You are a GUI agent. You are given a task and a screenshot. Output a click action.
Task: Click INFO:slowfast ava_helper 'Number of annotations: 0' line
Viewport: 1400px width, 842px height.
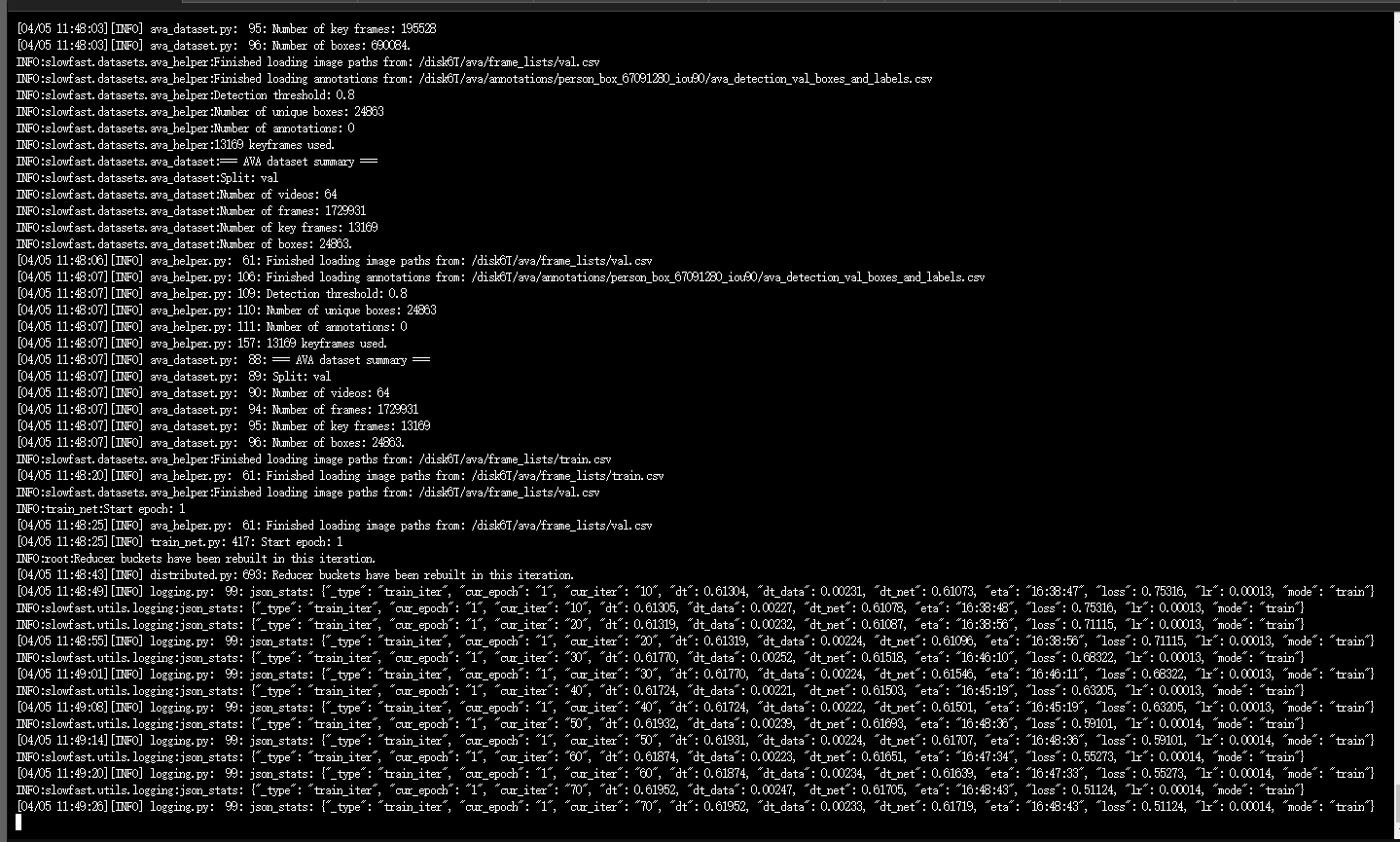pos(185,128)
